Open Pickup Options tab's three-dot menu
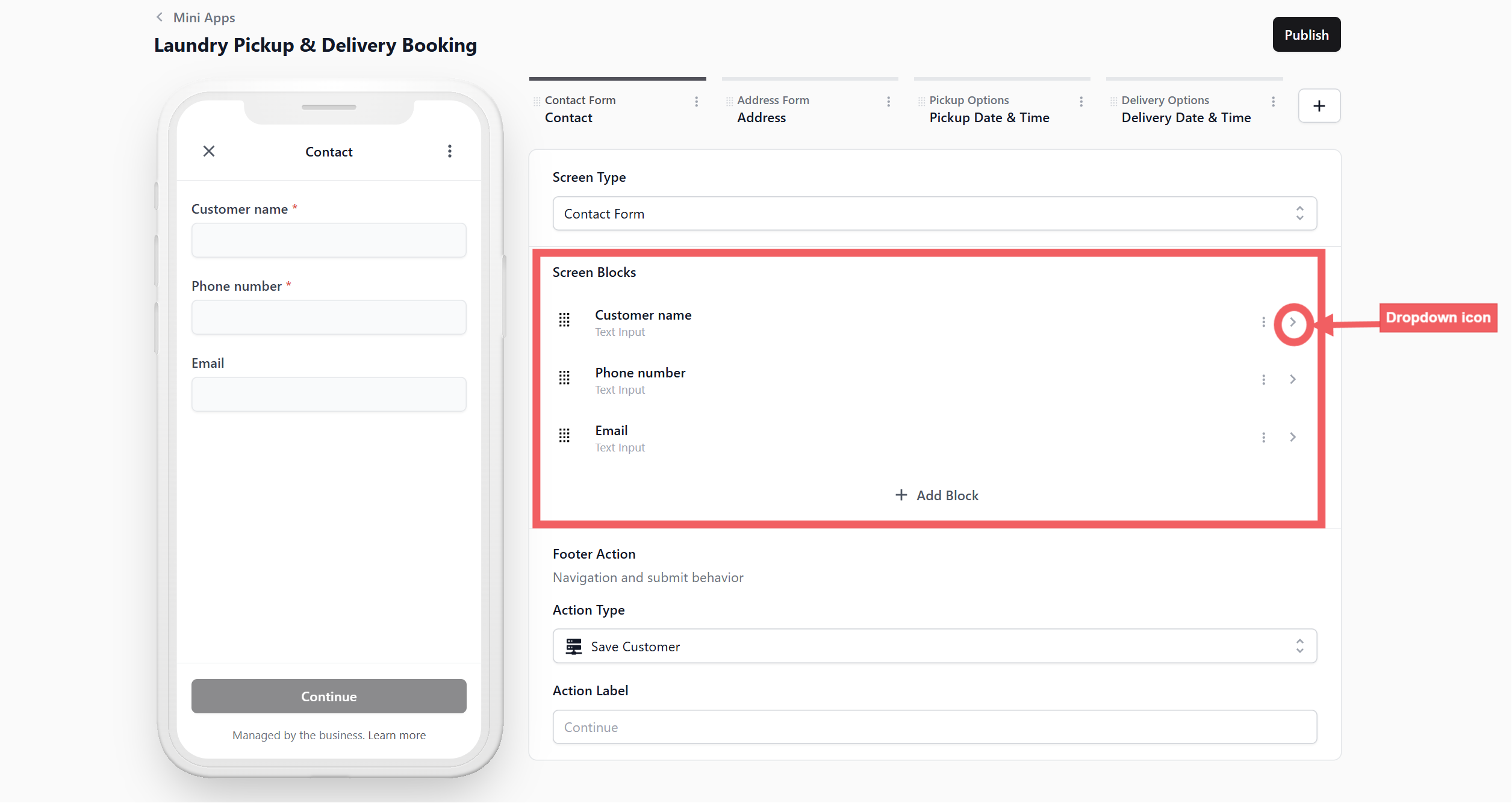This screenshot has height=803, width=1512. [1081, 102]
